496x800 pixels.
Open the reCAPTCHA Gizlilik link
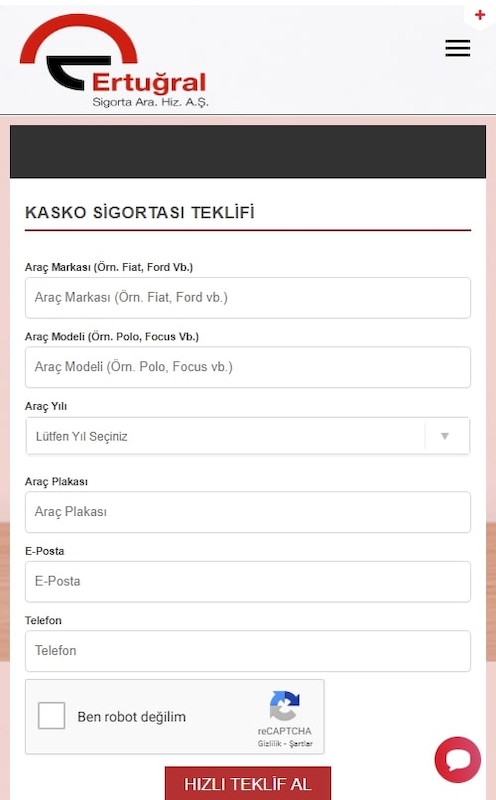[x=269, y=743]
